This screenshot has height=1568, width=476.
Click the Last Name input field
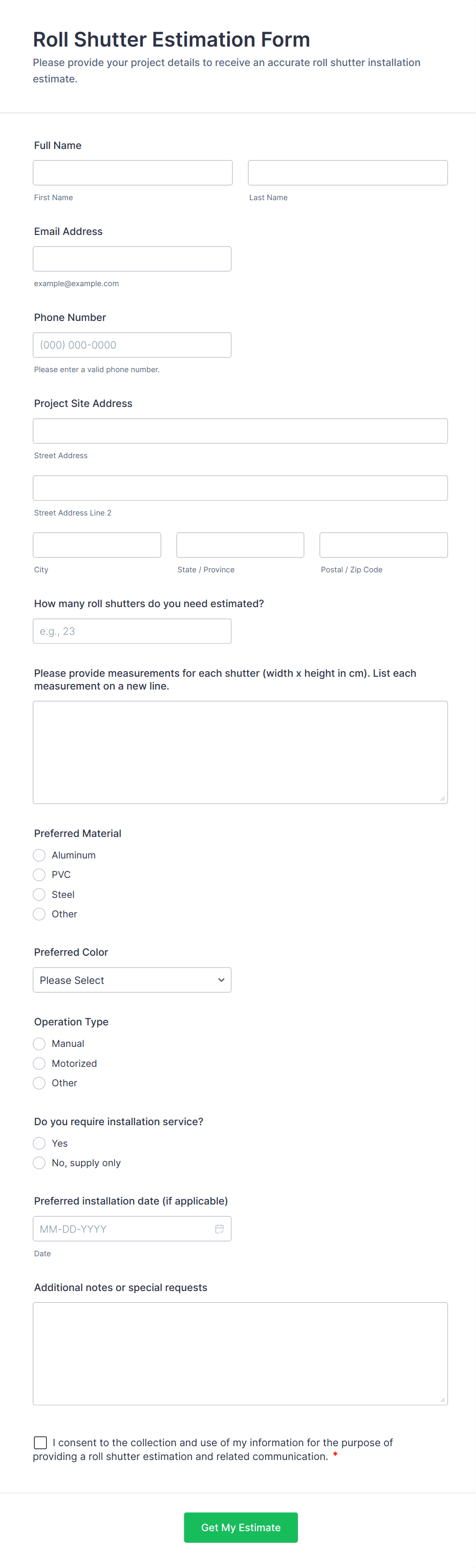coord(348,173)
